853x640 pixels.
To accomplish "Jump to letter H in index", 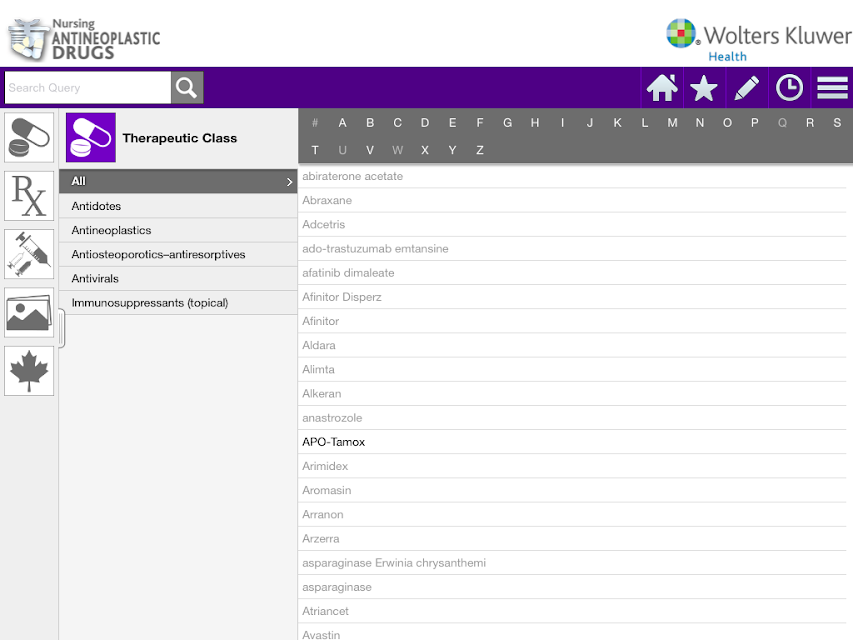I will coord(535,123).
